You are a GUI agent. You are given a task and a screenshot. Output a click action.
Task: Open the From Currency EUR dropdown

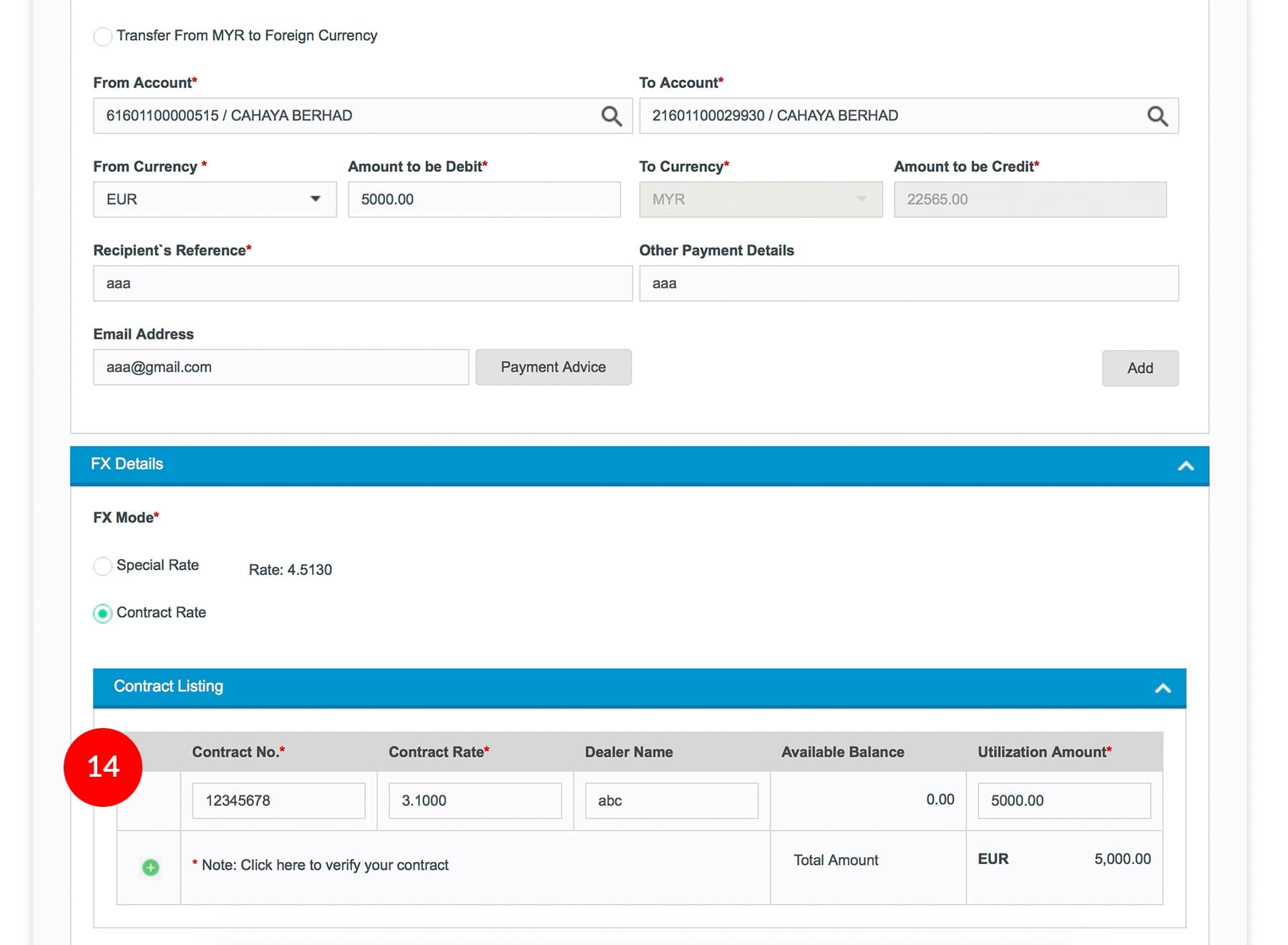pos(215,200)
